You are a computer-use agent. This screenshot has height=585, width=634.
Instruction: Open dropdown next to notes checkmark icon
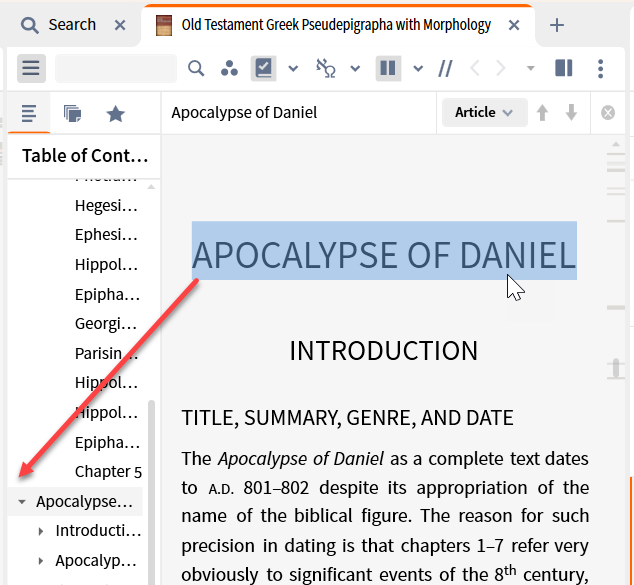pos(293,68)
